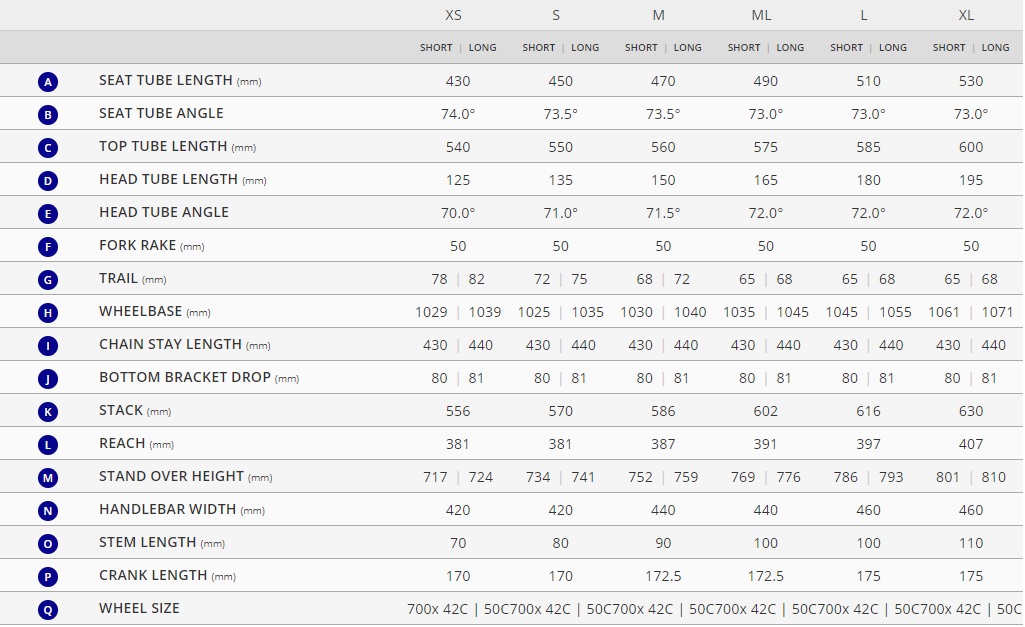Click the circled M Stand Over Height icon
This screenshot has width=1025, height=627.
point(48,478)
